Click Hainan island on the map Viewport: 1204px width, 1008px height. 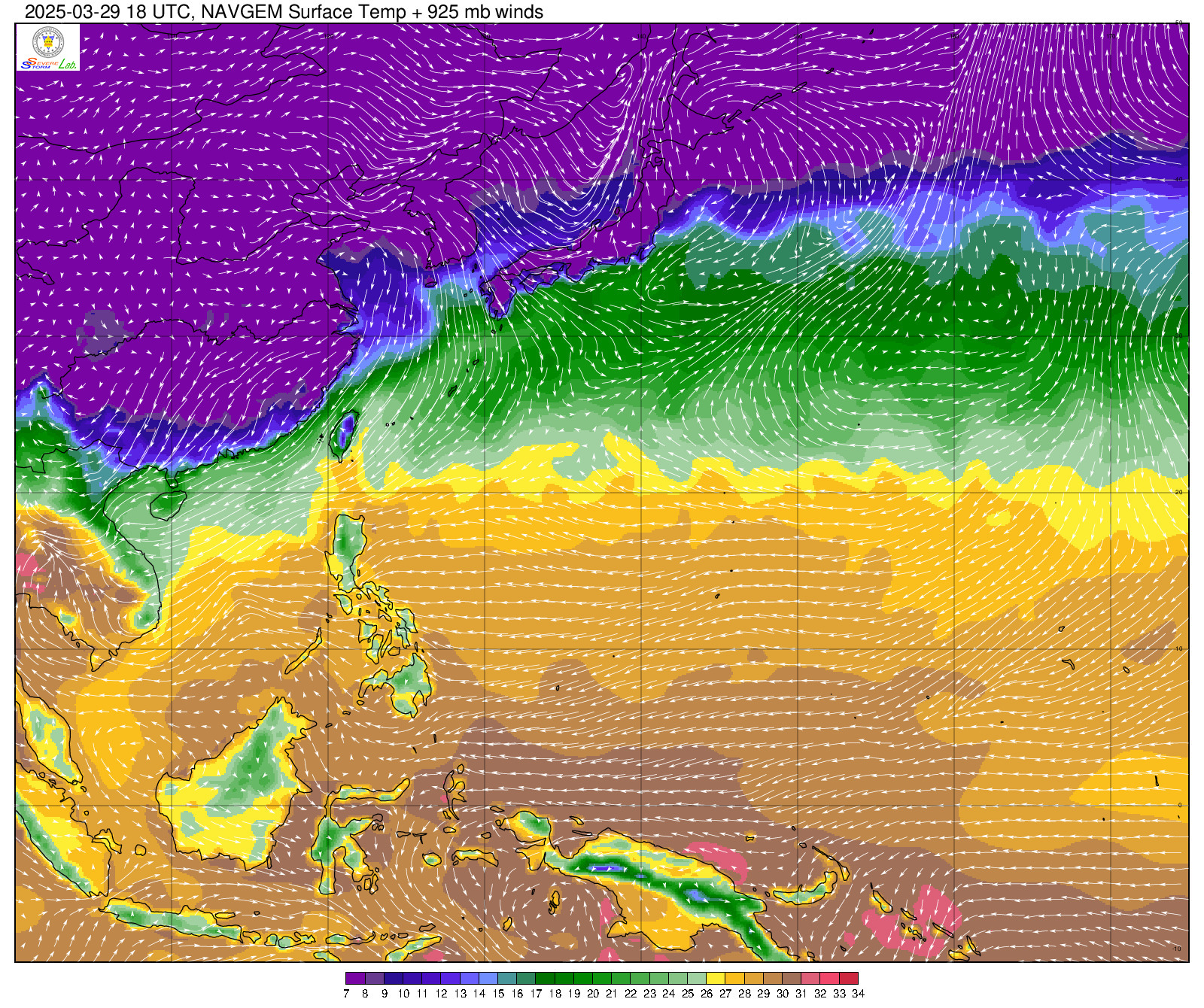tap(167, 505)
